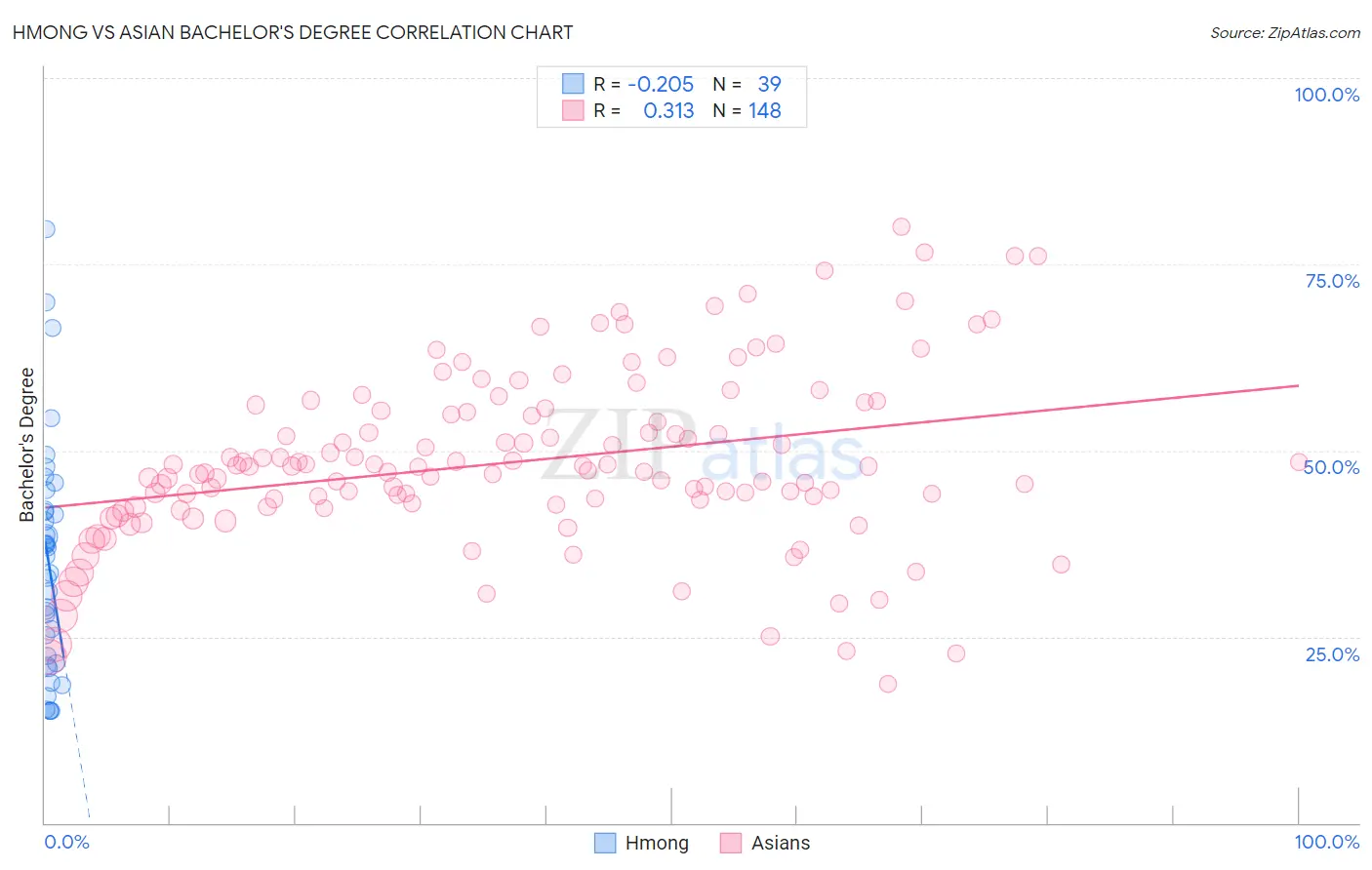Screen dimensions: 1372x870
Task: Select the Hmong legend label
Action: coord(657,843)
